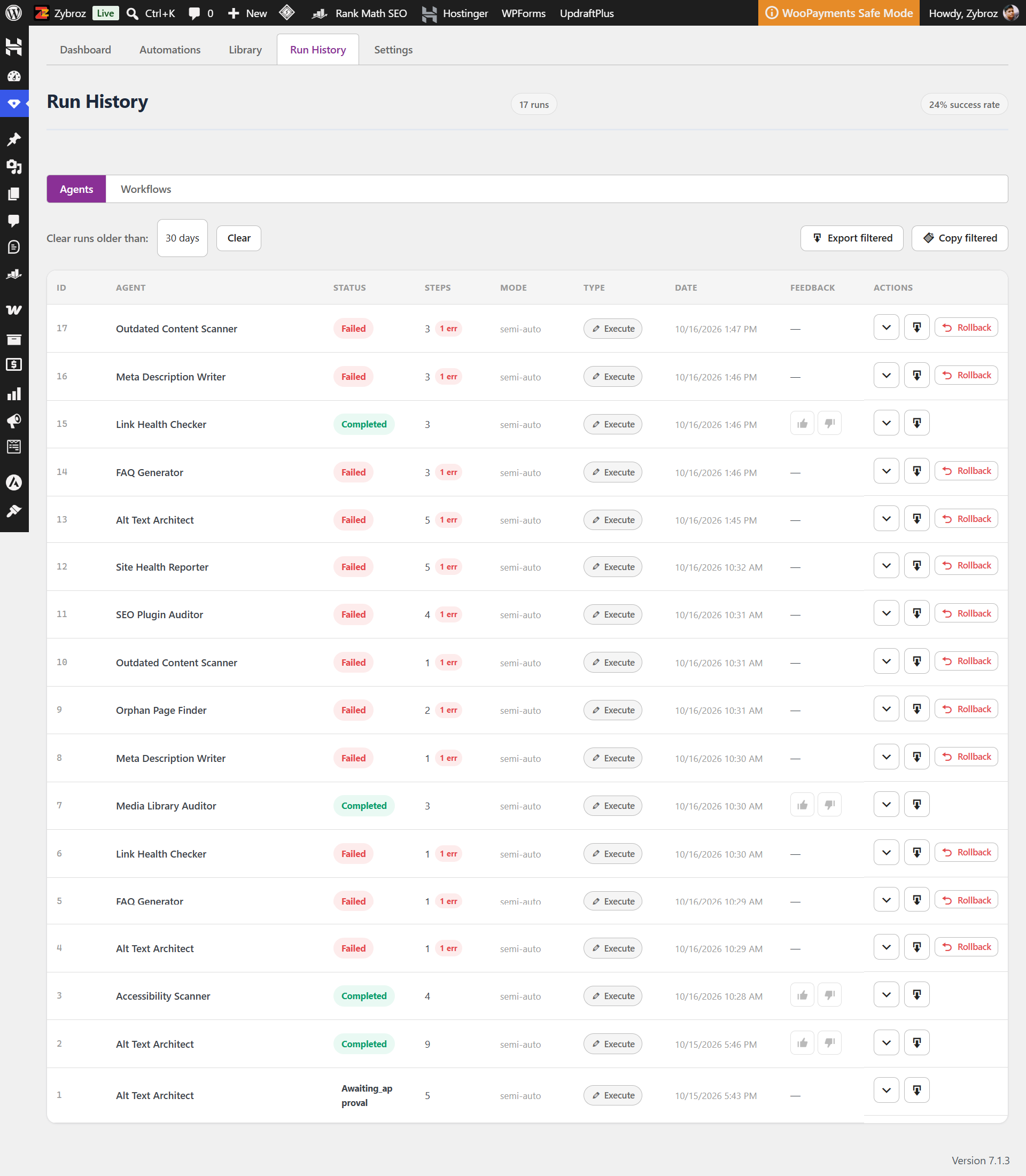The height and width of the screenshot is (1176, 1026).
Task: Open the WordPress logo menu
Action: (14, 13)
